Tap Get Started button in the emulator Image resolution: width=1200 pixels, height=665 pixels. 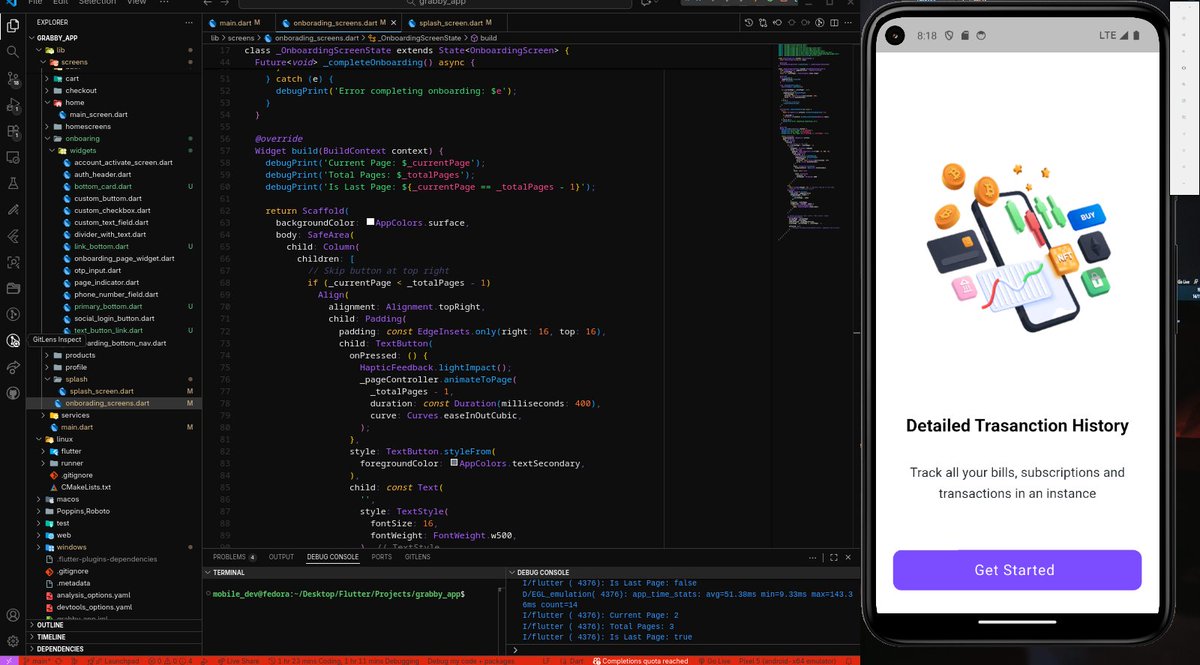coord(1017,570)
